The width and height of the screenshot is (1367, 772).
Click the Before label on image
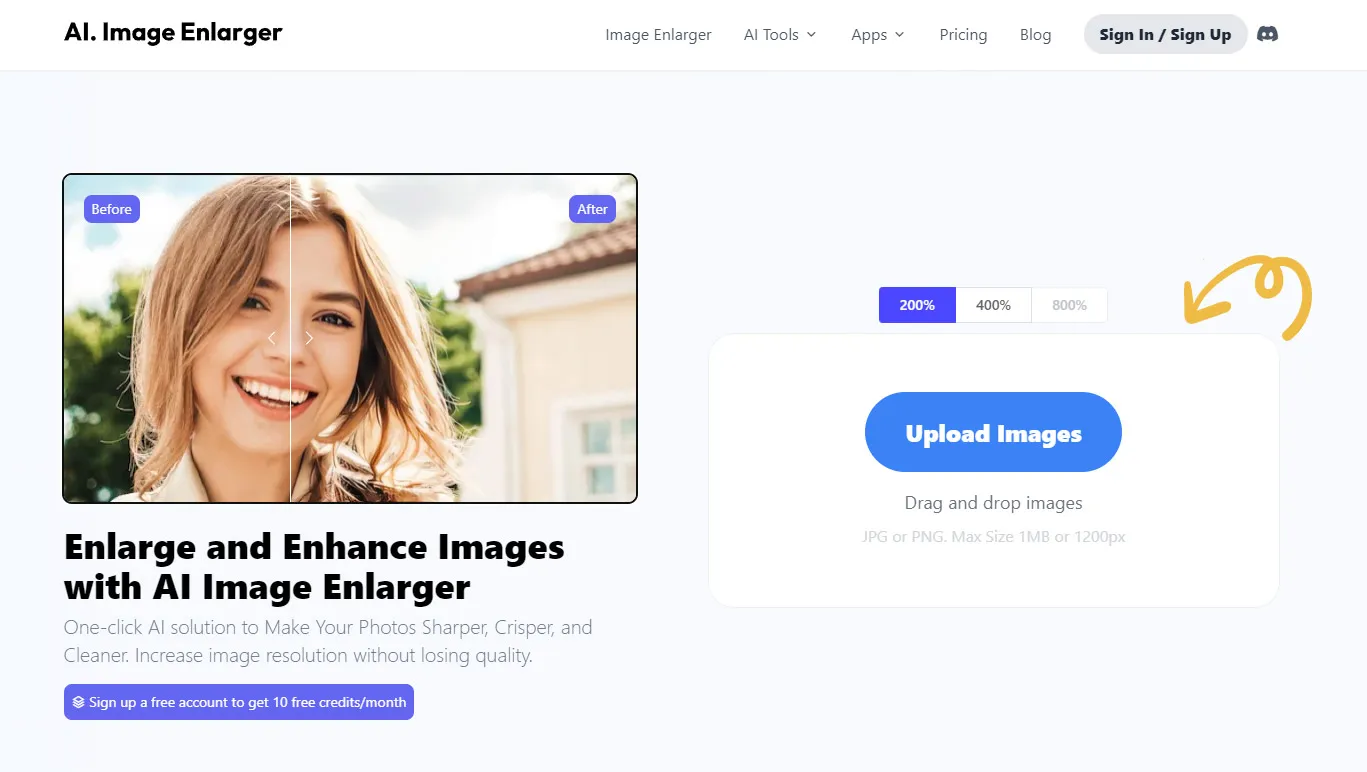click(111, 209)
